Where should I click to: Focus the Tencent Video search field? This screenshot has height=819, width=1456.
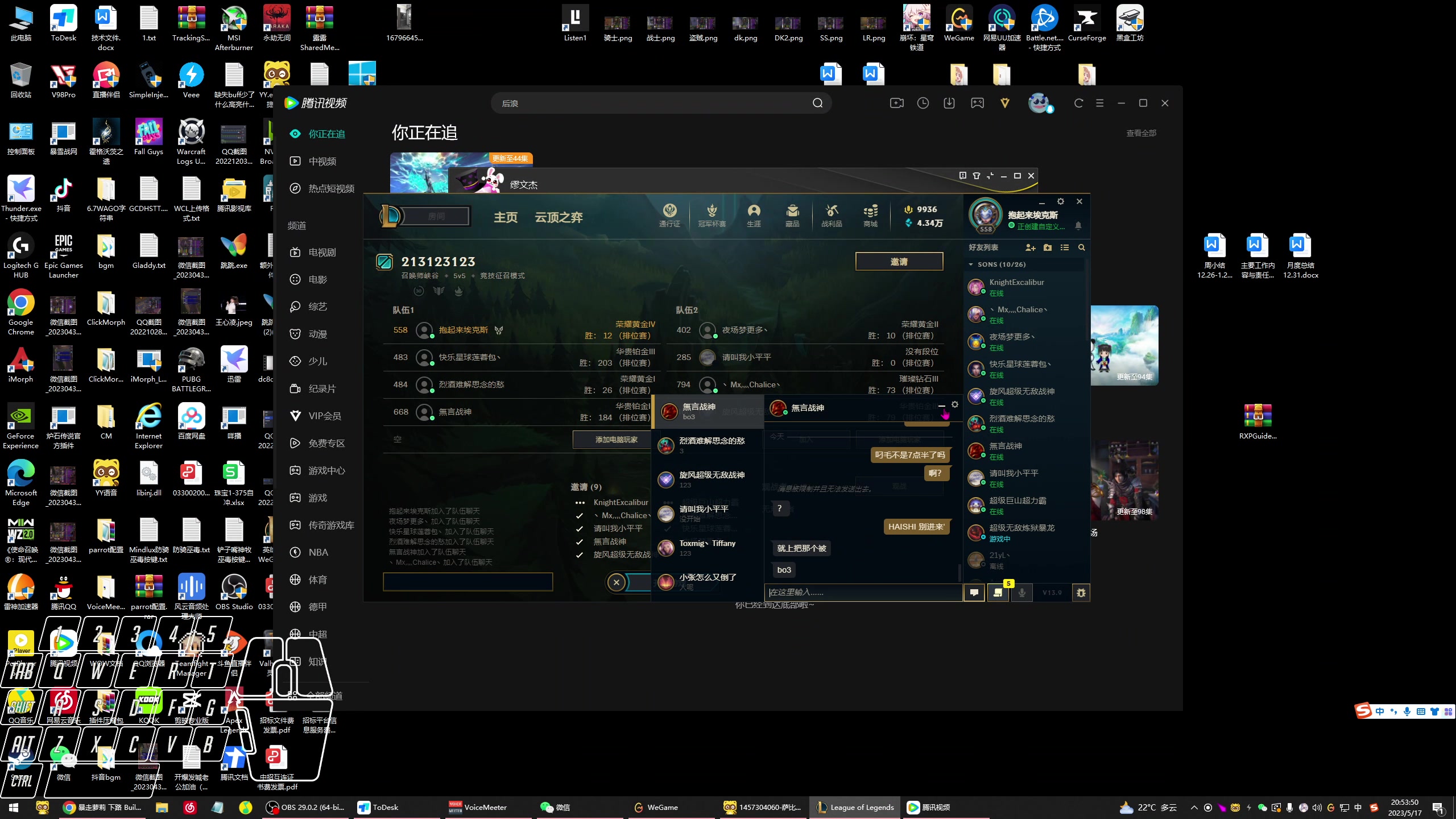coord(651,103)
